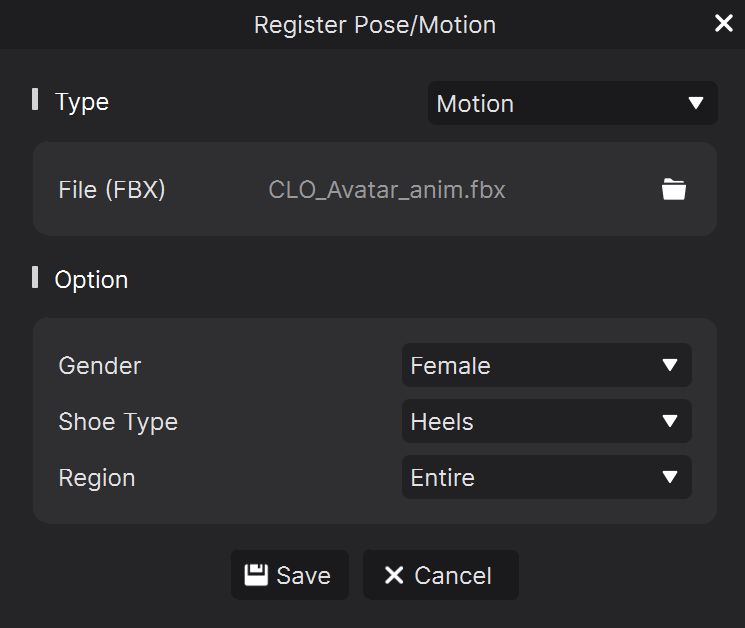The width and height of the screenshot is (745, 628).
Task: Click the Shoe Type label
Action: point(118,422)
